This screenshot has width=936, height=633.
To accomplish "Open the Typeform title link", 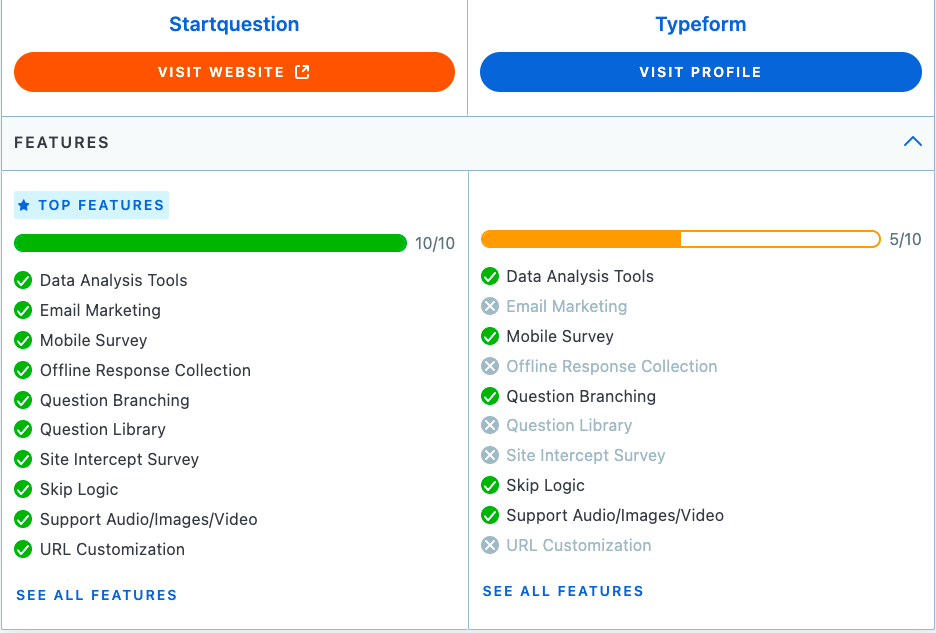I will pyautogui.click(x=701, y=24).
